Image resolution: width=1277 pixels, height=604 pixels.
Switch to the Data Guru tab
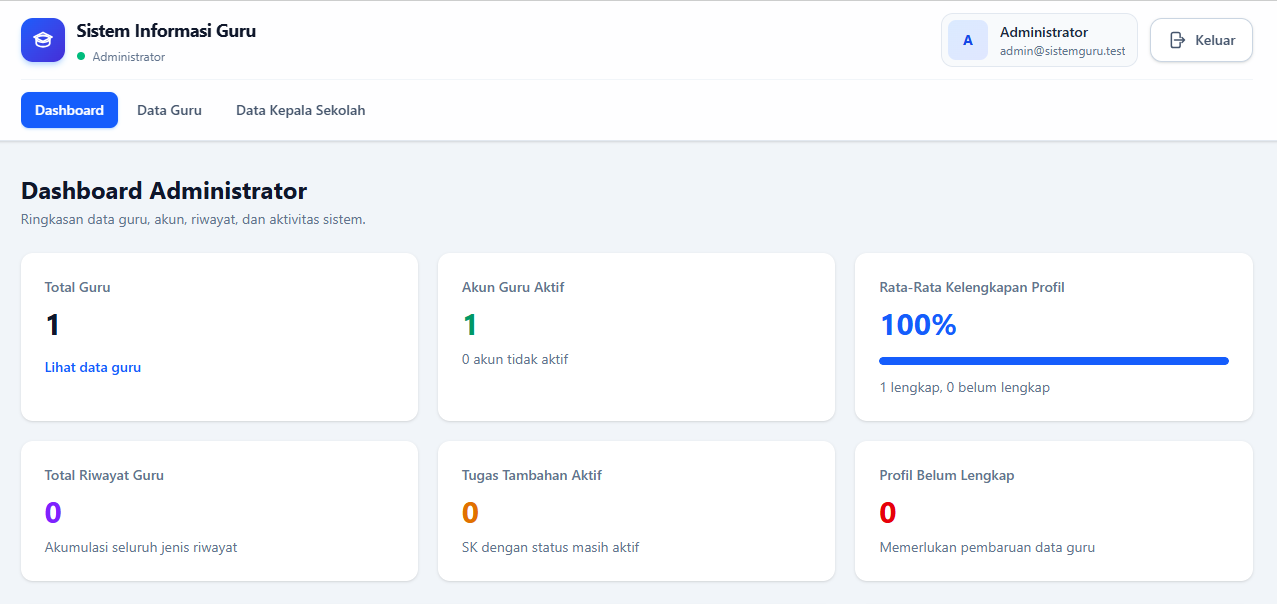(x=169, y=110)
